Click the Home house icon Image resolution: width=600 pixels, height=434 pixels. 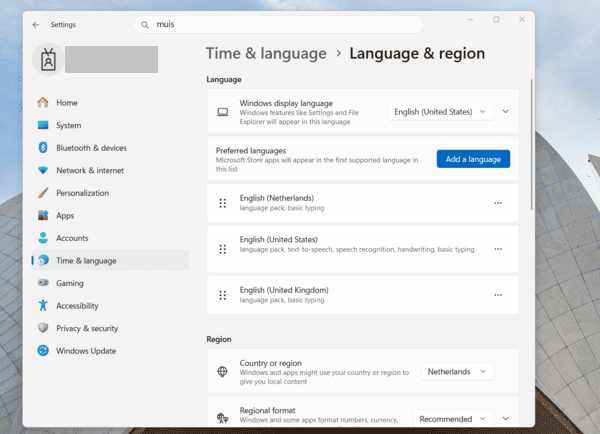pyautogui.click(x=43, y=103)
